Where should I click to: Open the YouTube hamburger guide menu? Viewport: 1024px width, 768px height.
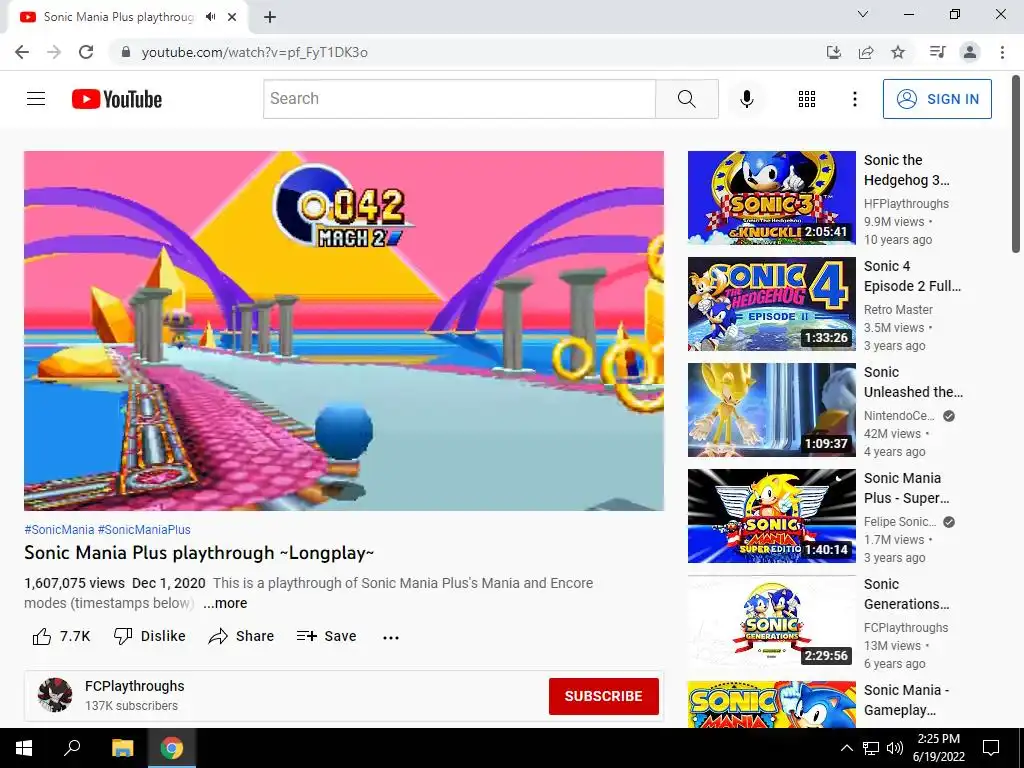(x=36, y=99)
